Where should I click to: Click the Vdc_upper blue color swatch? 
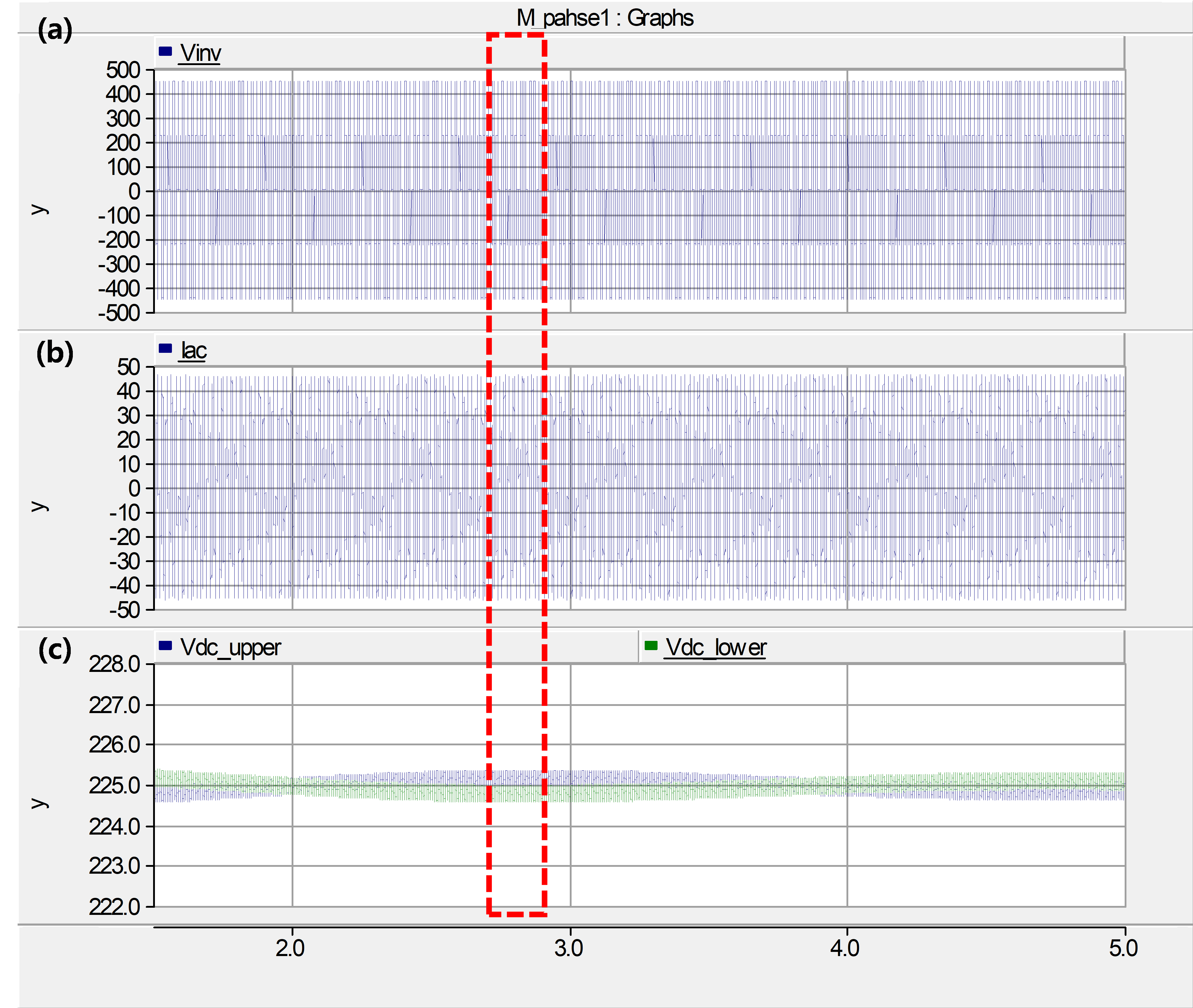point(165,645)
